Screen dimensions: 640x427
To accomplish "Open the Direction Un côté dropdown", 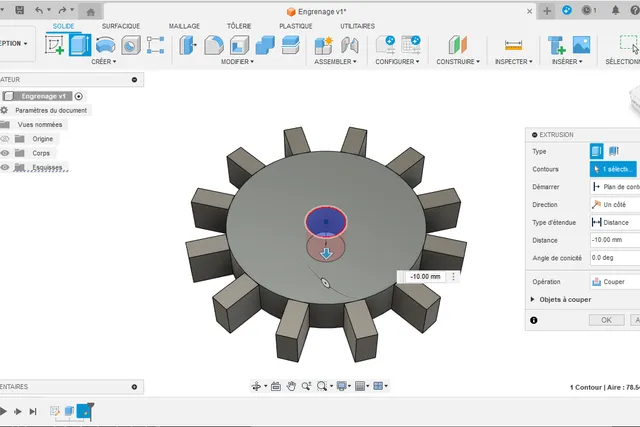I will click(x=615, y=205).
